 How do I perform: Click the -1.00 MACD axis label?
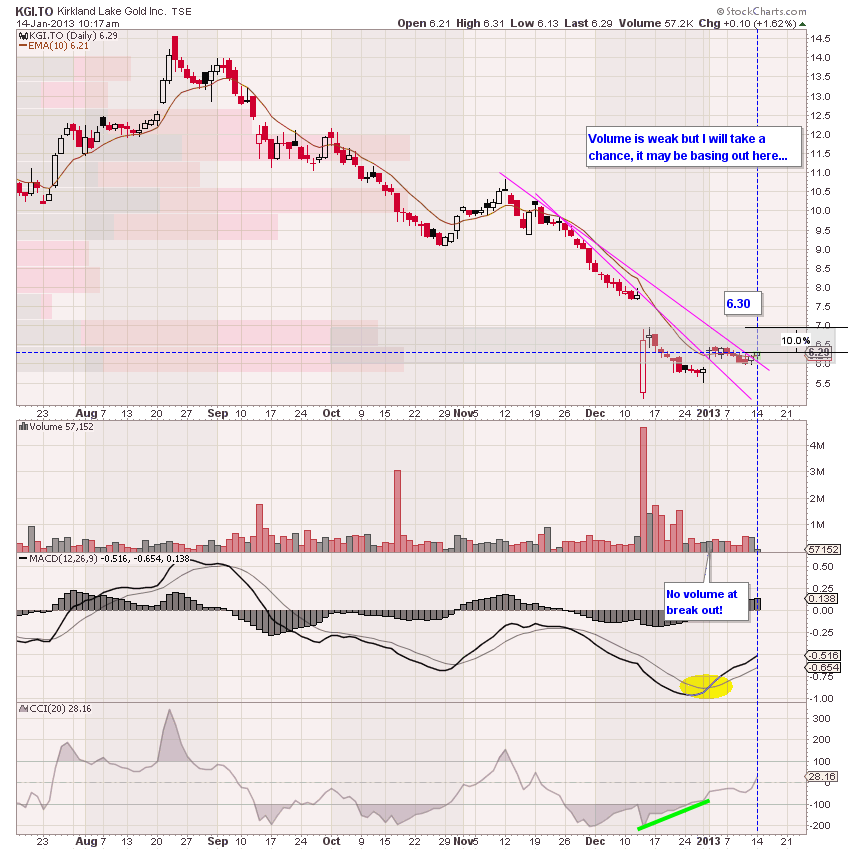(821, 699)
